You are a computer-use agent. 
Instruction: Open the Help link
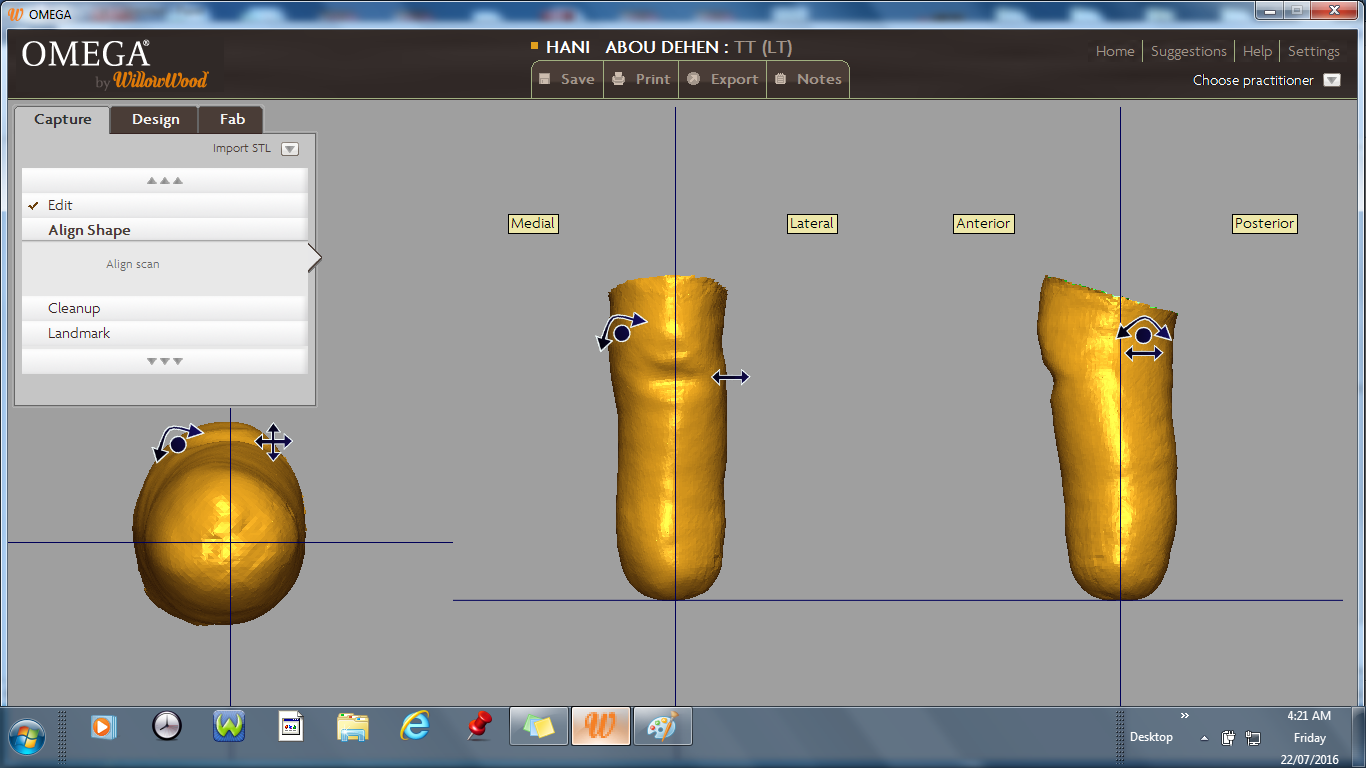point(1257,51)
